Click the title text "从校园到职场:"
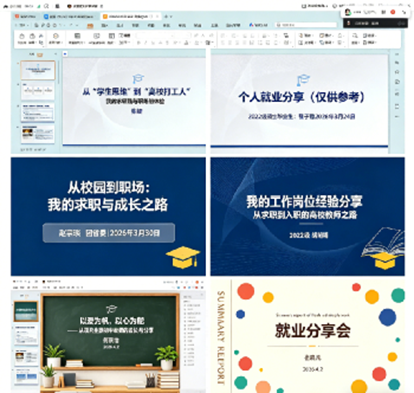 108,188
